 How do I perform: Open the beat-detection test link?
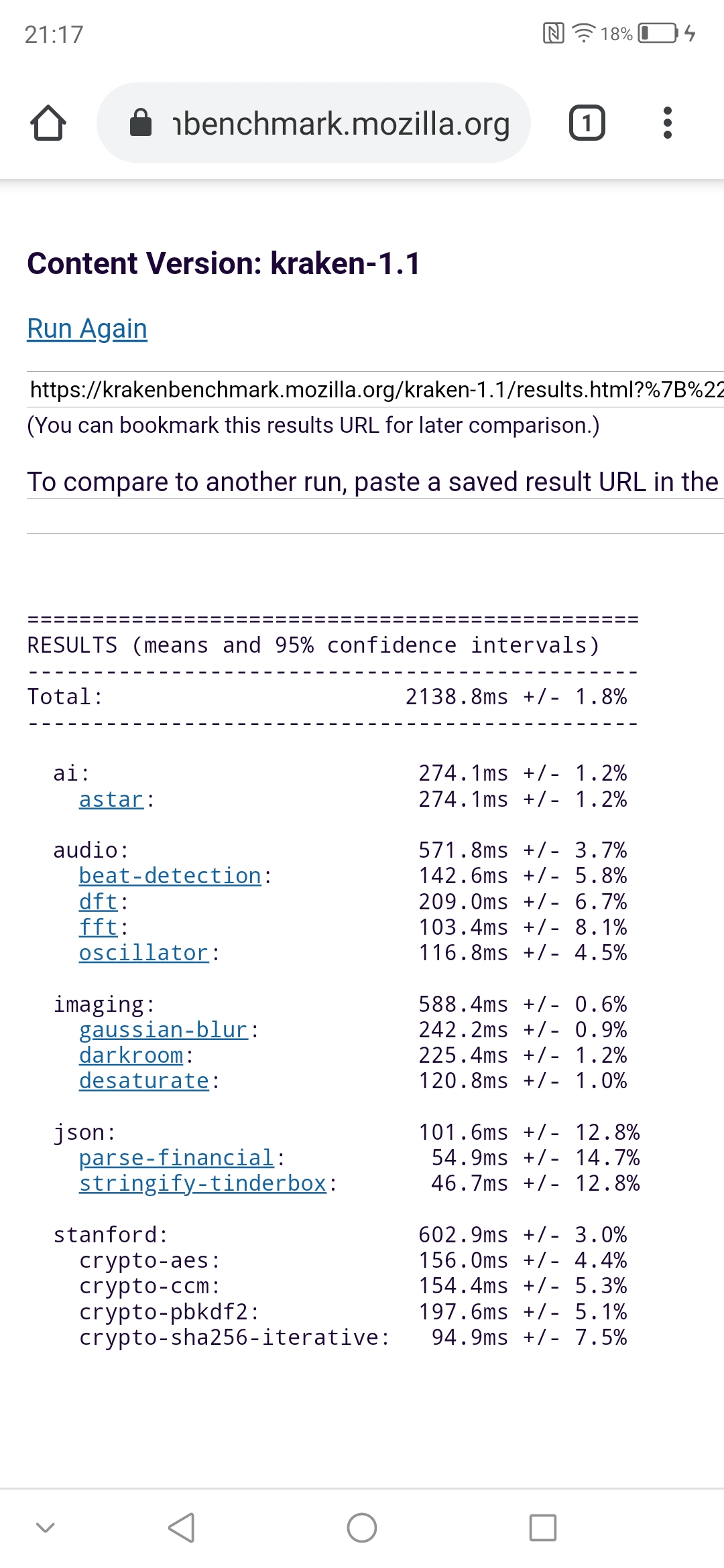[170, 876]
